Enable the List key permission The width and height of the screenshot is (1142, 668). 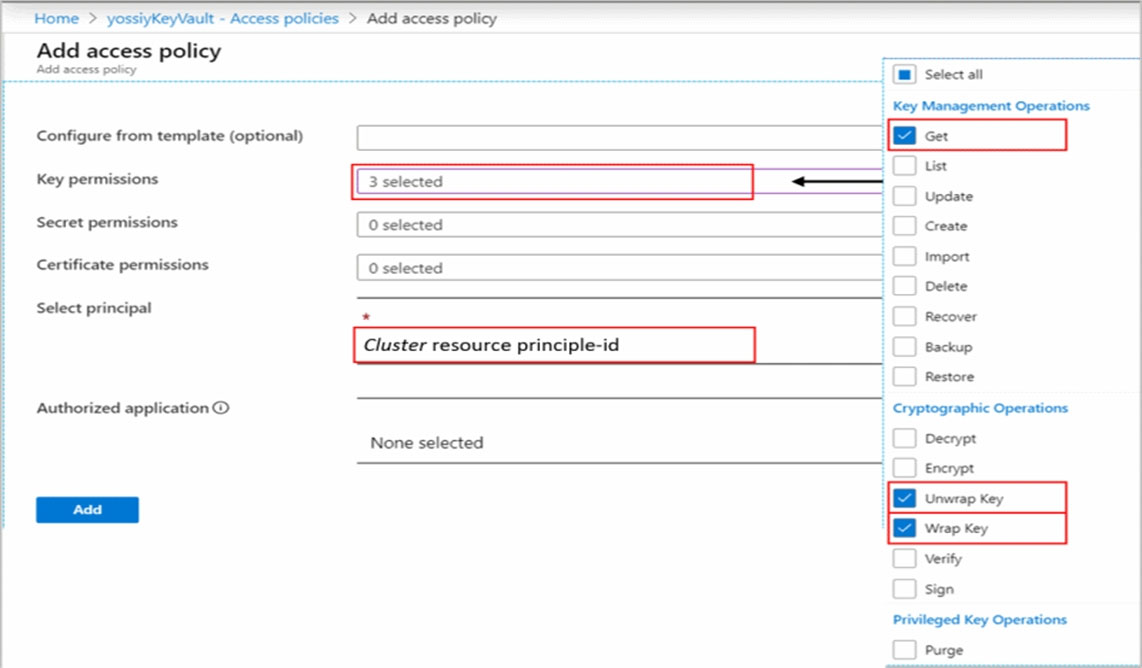tap(905, 165)
